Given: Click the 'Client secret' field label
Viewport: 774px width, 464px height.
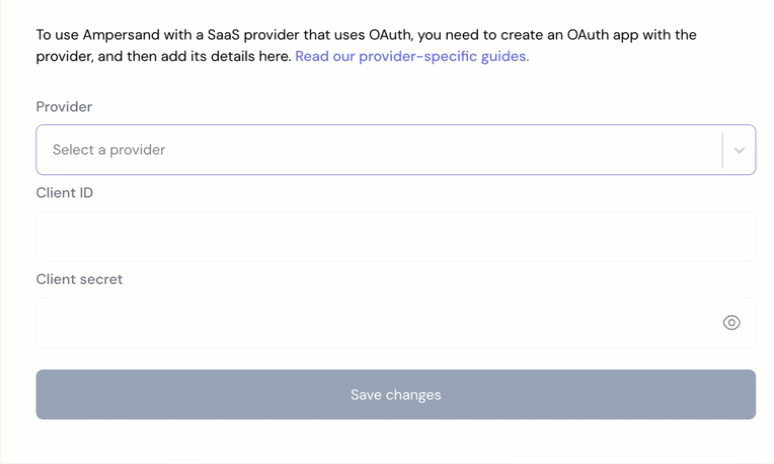Looking at the screenshot, I should pyautogui.click(x=79, y=279).
